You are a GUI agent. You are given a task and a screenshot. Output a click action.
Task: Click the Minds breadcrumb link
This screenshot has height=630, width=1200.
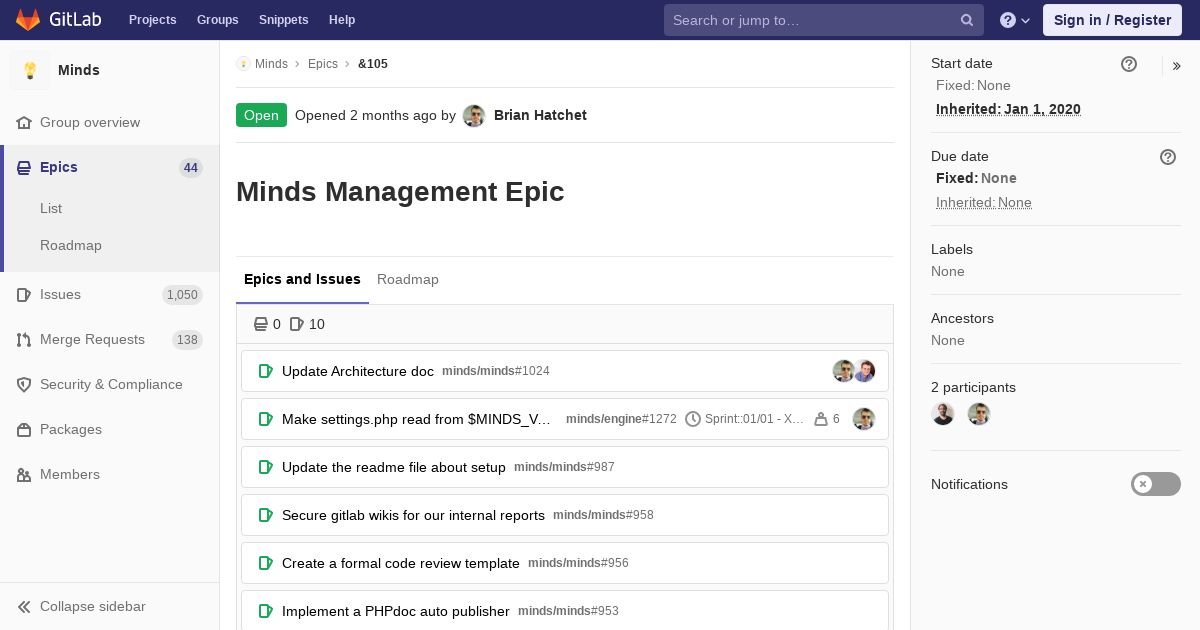(x=271, y=64)
